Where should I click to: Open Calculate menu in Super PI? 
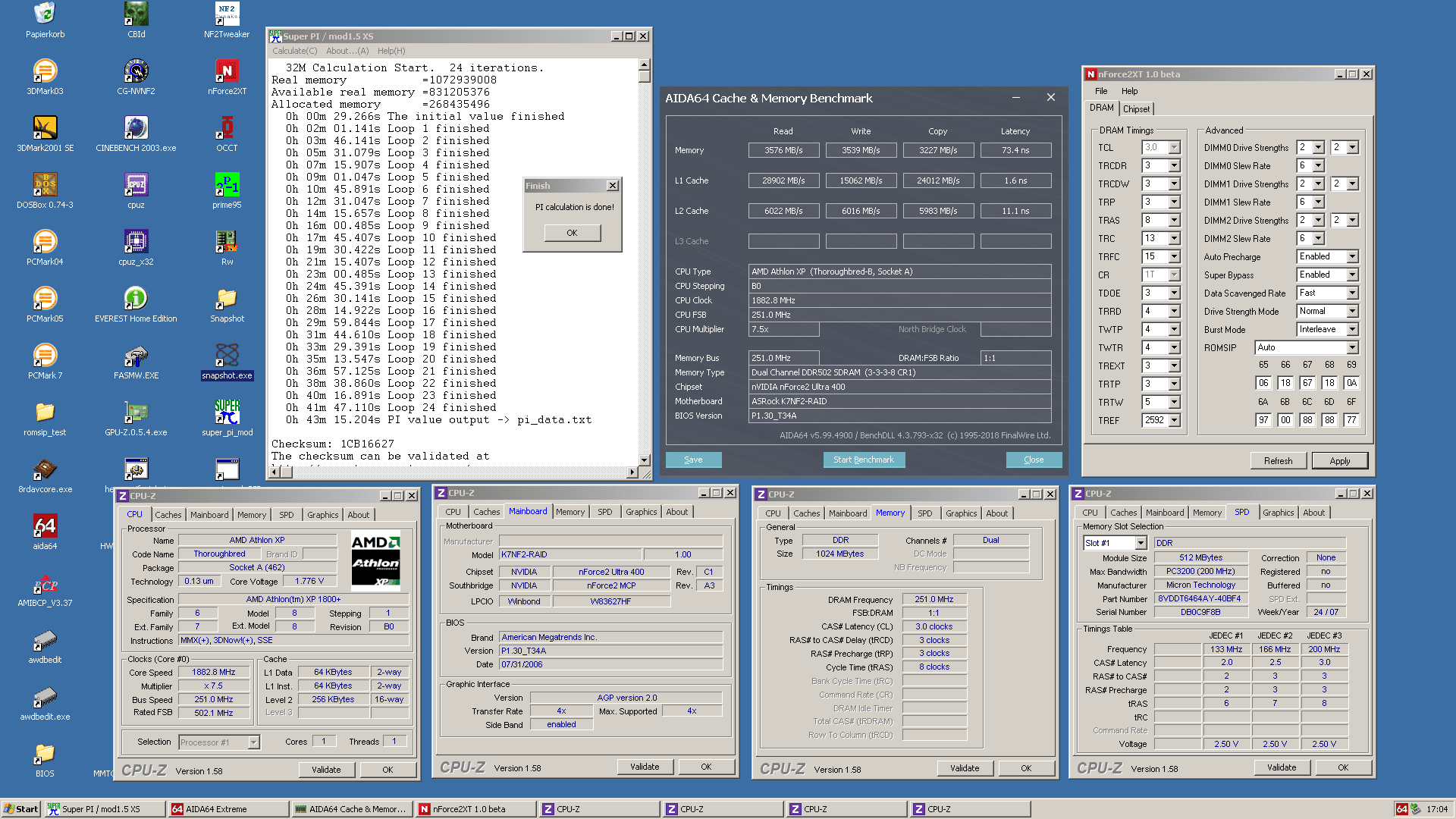[x=295, y=51]
